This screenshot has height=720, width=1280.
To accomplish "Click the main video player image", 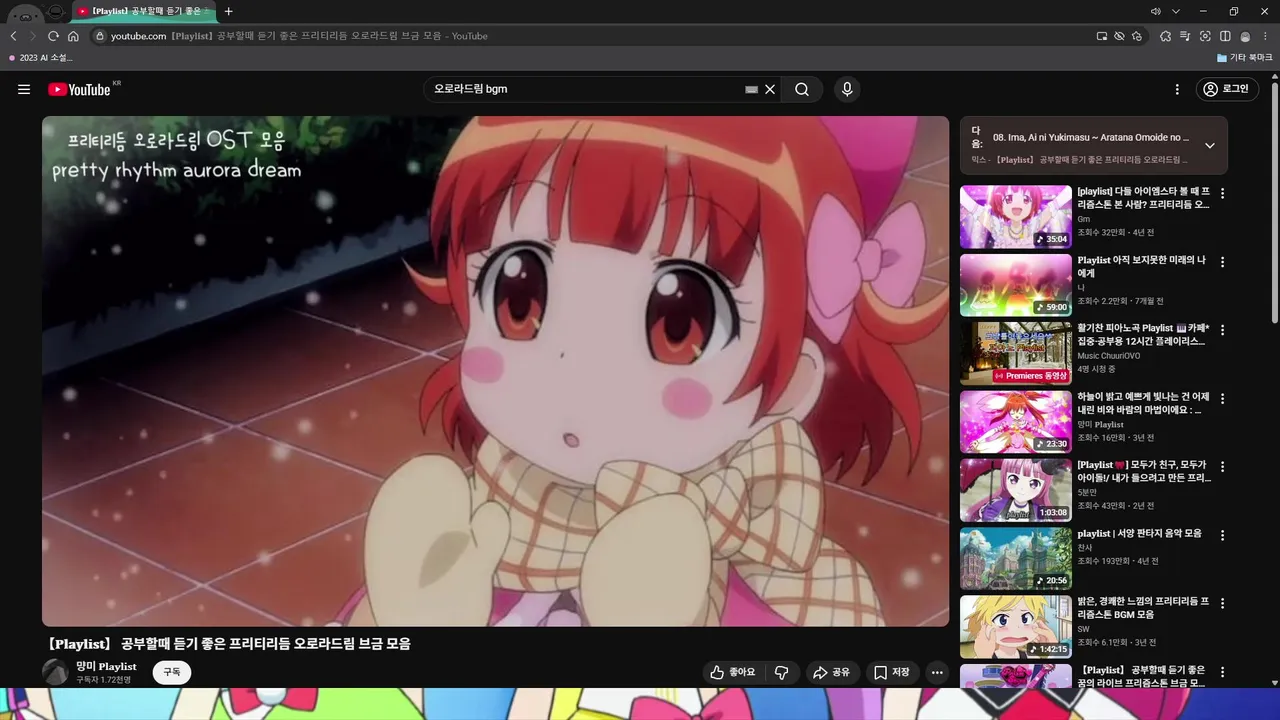I will 495,371.
